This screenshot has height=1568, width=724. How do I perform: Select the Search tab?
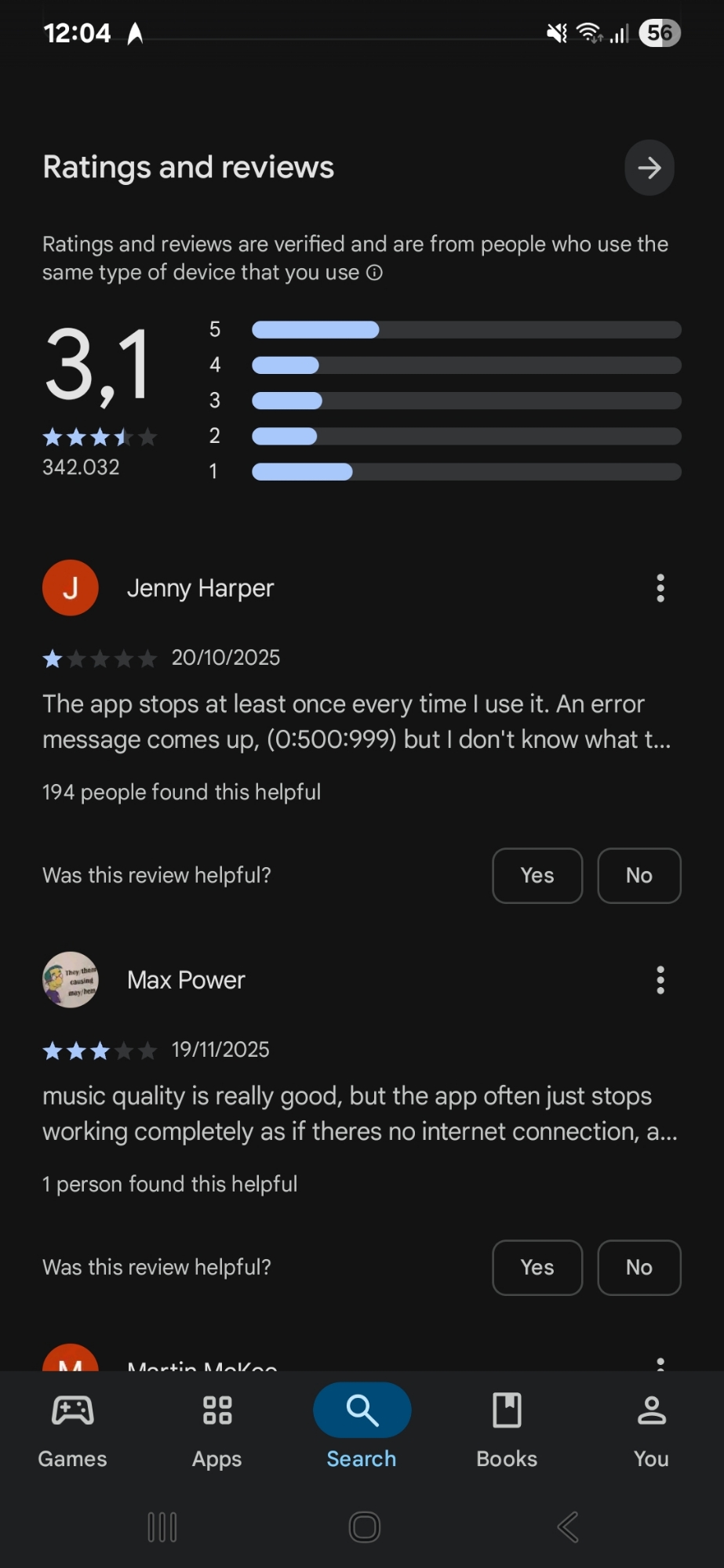(362, 1430)
